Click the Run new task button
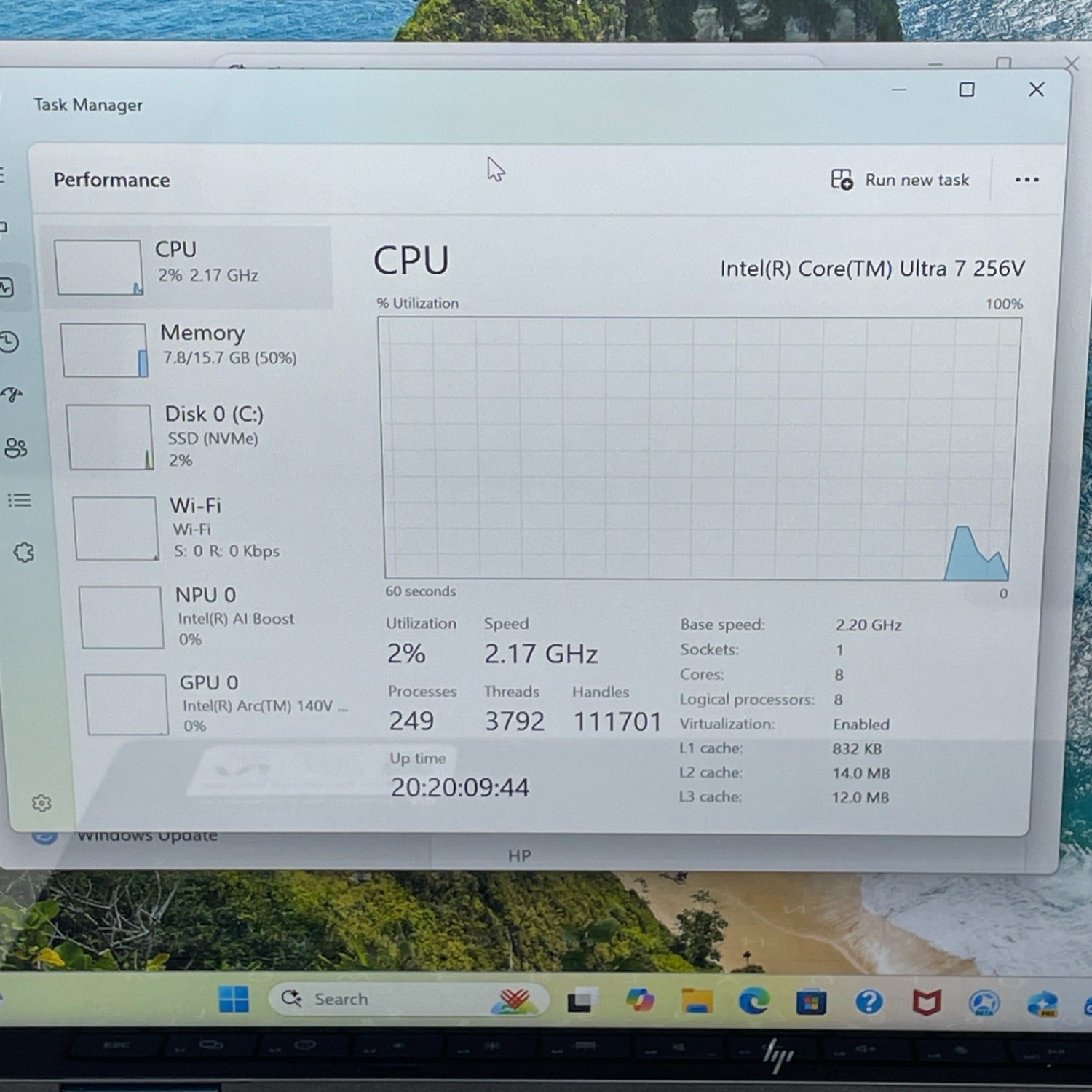The height and width of the screenshot is (1092, 1092). point(901,180)
